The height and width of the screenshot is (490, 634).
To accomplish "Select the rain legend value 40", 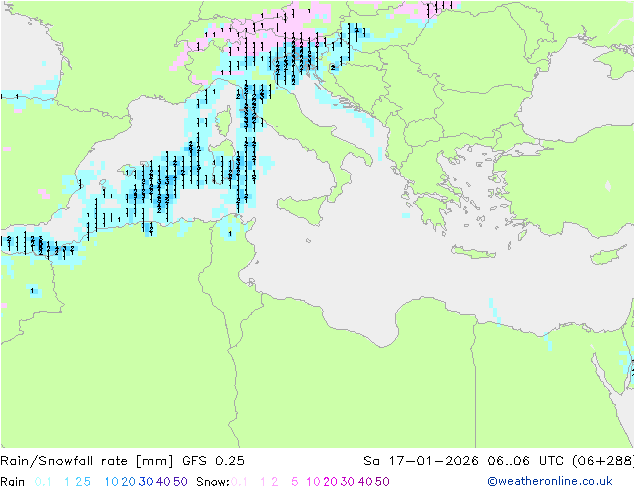I will coord(163,482).
